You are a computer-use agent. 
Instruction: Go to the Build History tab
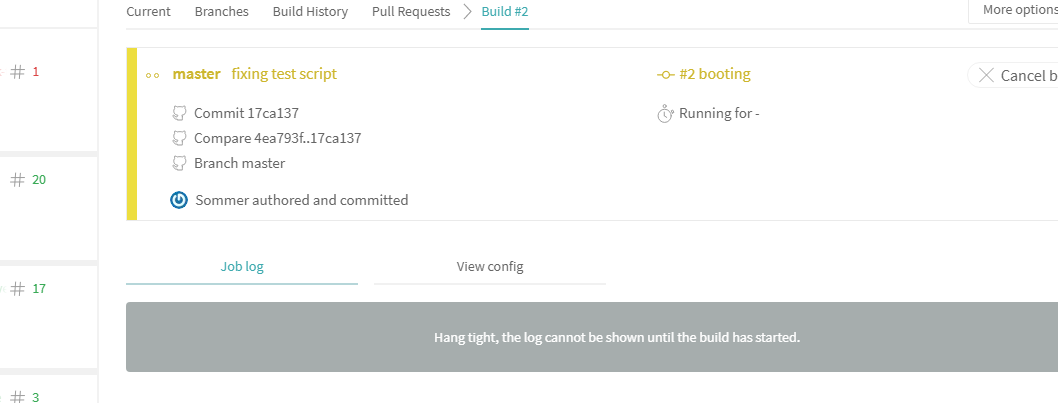tap(310, 12)
